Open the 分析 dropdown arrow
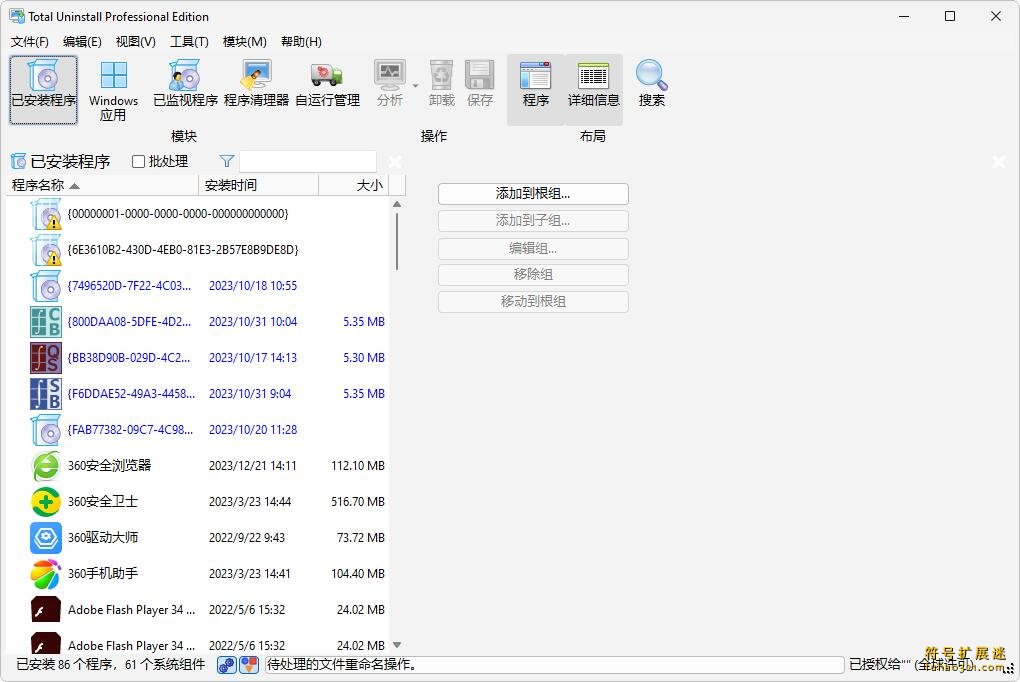 pos(416,85)
